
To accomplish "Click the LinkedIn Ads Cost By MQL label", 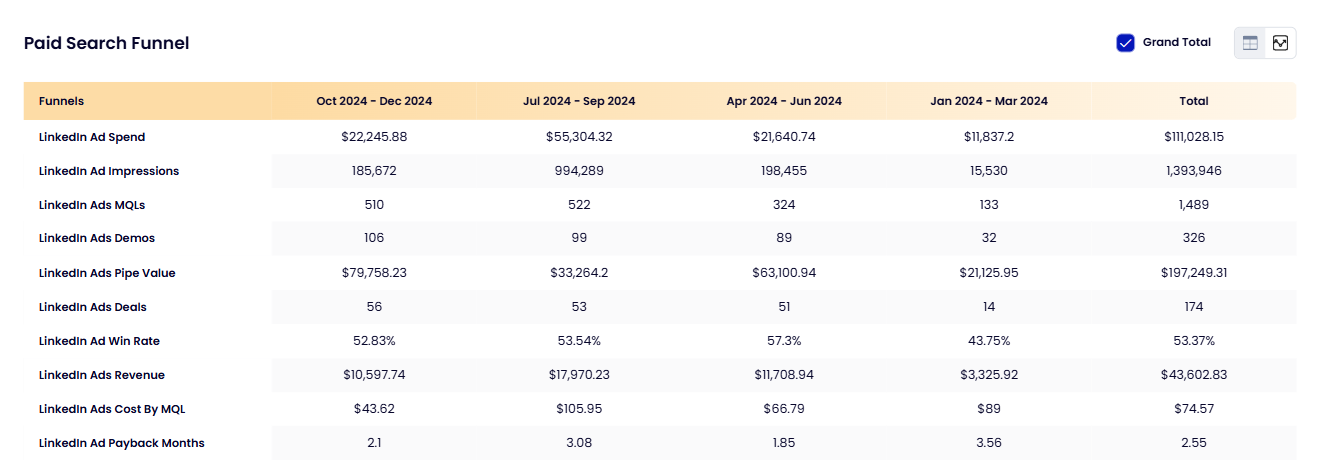I will (112, 409).
